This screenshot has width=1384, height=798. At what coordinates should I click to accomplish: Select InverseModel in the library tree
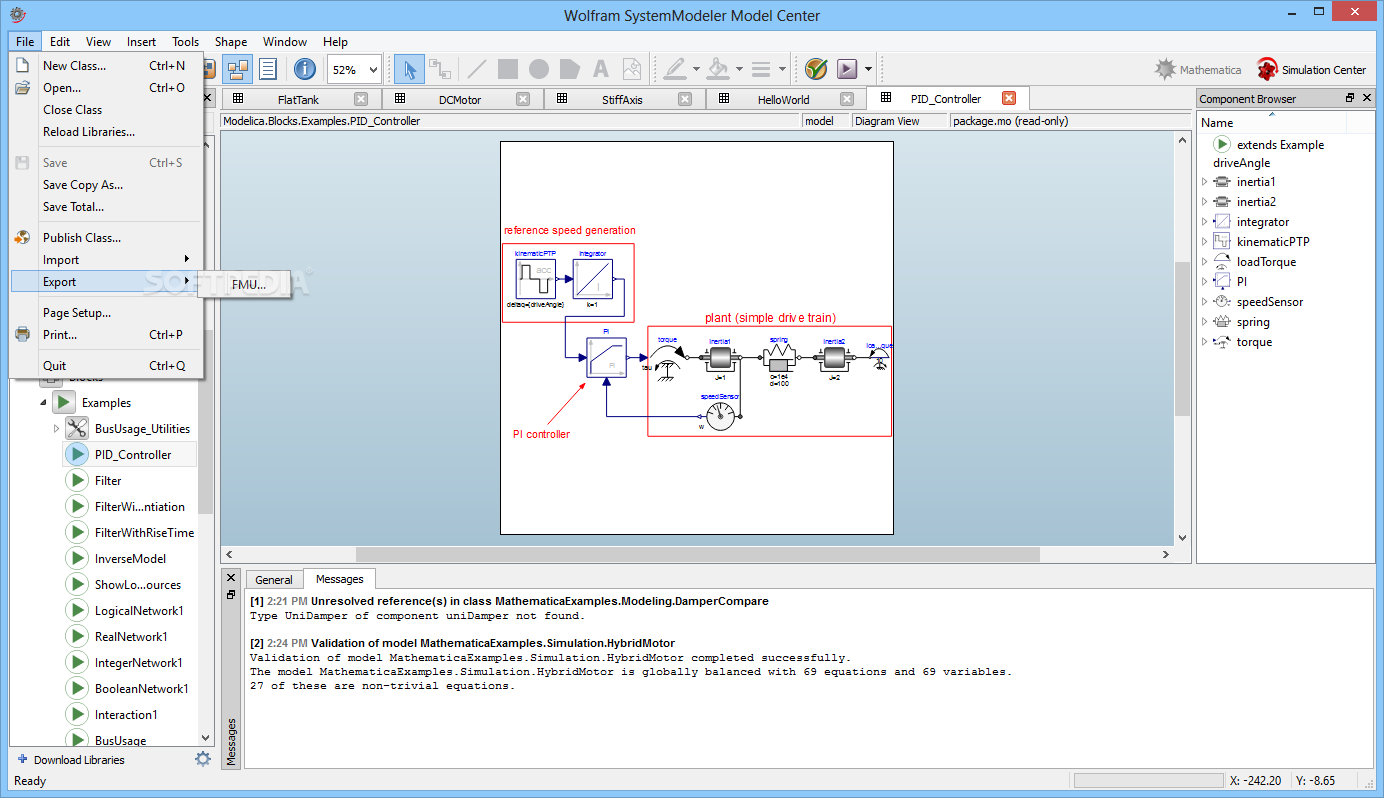(x=130, y=558)
